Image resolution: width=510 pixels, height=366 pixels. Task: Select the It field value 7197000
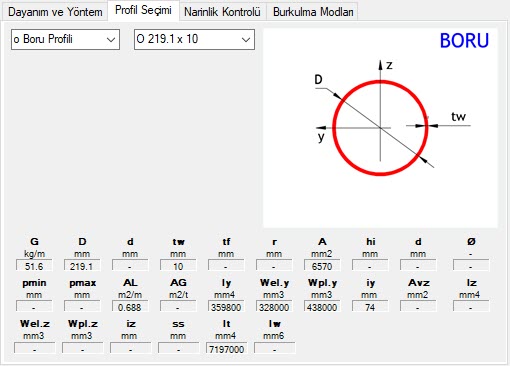[x=227, y=349]
